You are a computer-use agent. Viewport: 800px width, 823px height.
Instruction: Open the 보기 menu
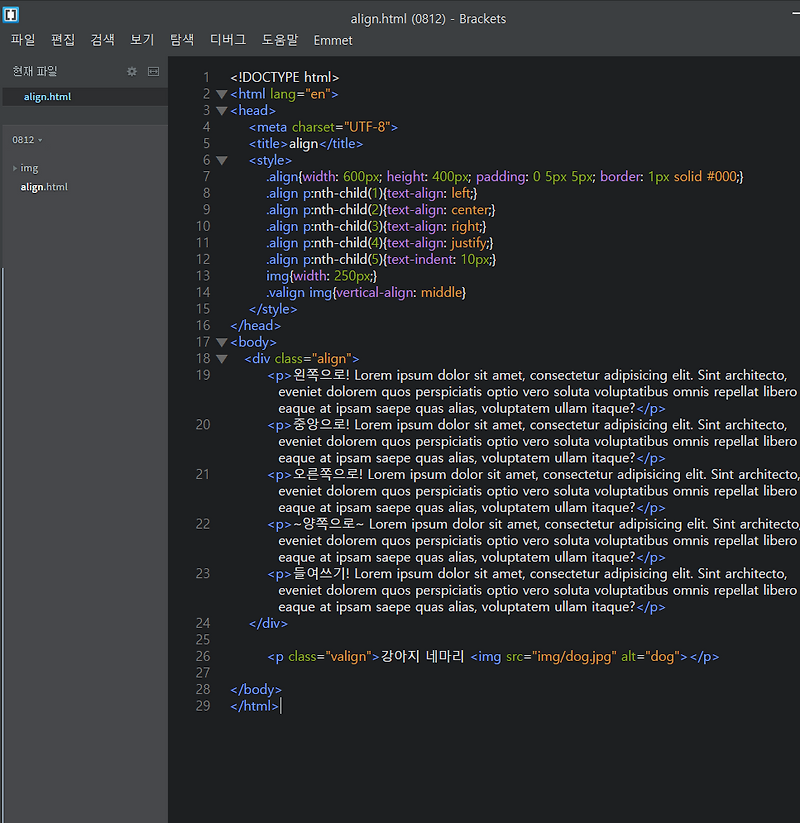click(x=142, y=40)
